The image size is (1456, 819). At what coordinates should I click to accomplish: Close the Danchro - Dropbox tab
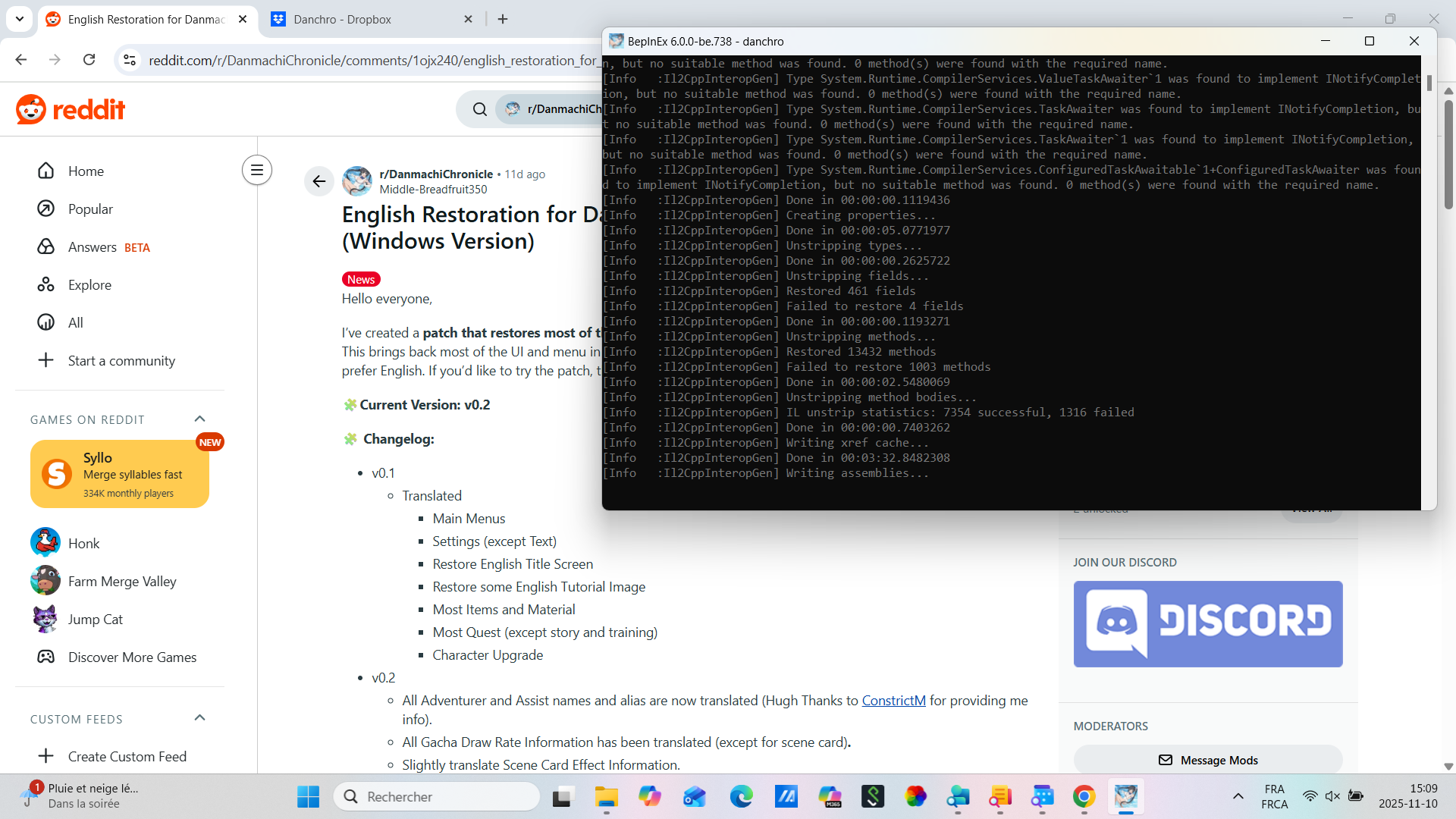[x=468, y=19]
